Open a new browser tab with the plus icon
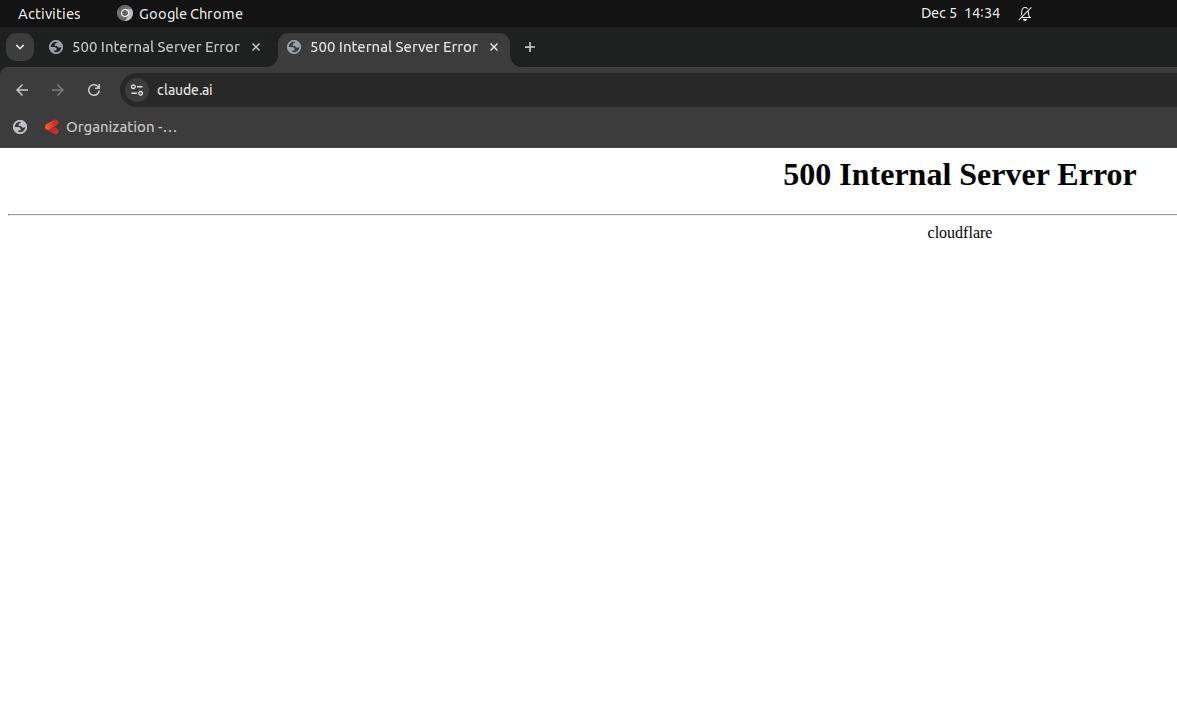This screenshot has height=720, width=1177. [530, 47]
